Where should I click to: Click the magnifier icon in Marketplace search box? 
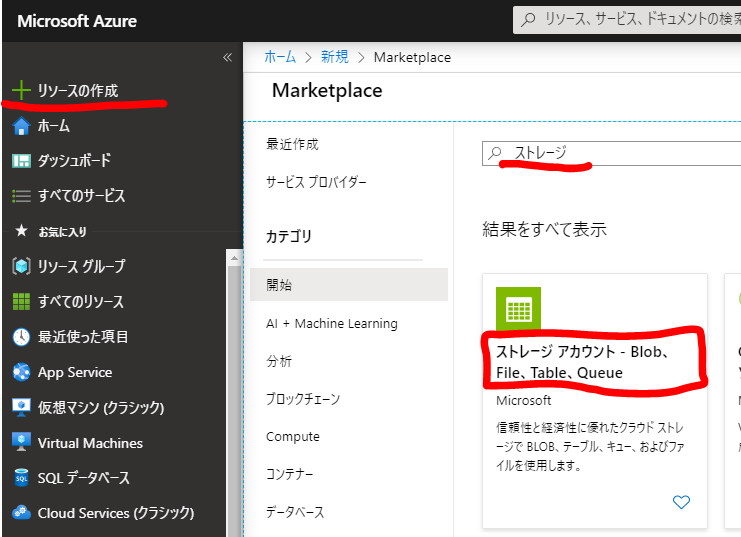pos(494,153)
